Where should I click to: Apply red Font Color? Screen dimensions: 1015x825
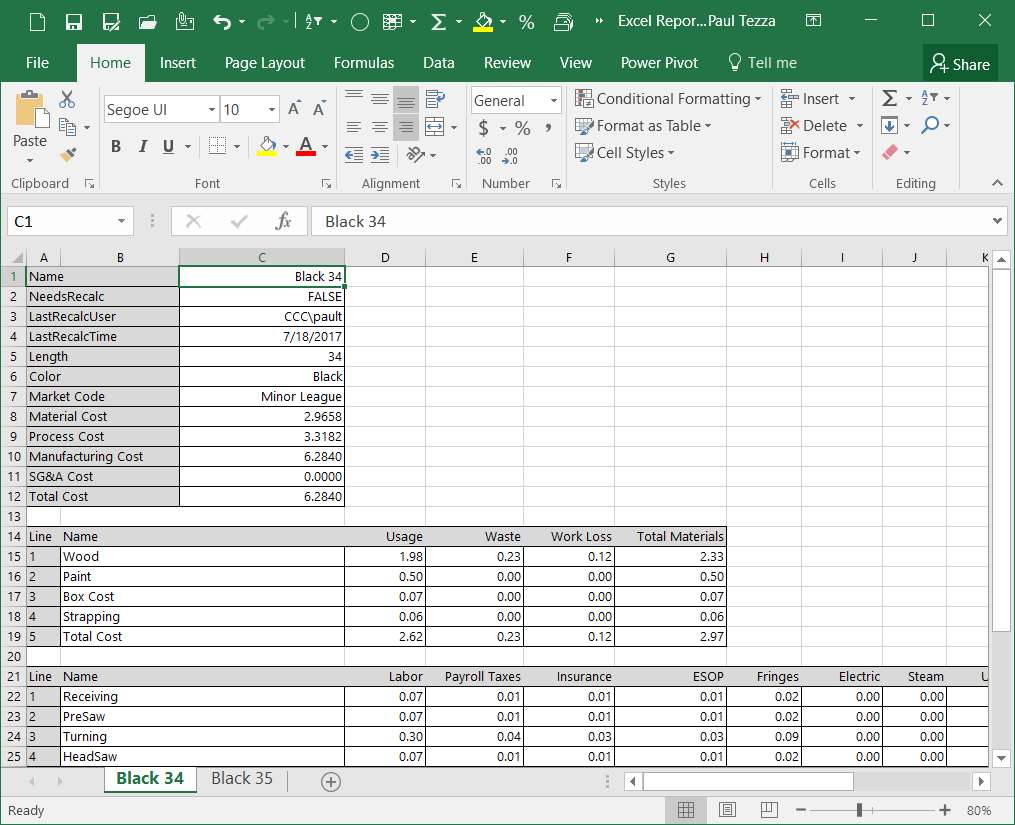[x=306, y=146]
